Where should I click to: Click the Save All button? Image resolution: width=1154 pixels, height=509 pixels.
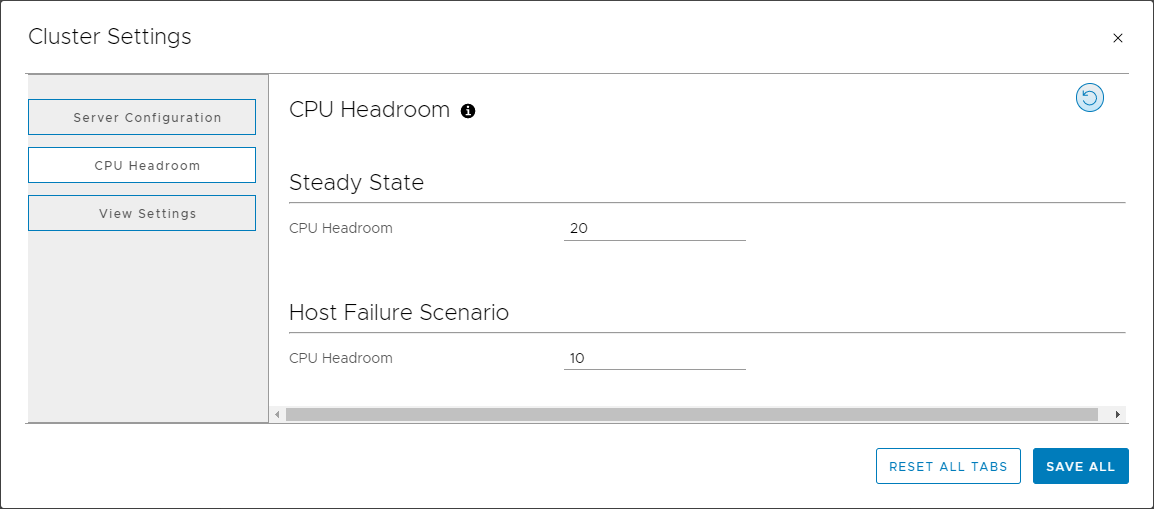[1080, 466]
